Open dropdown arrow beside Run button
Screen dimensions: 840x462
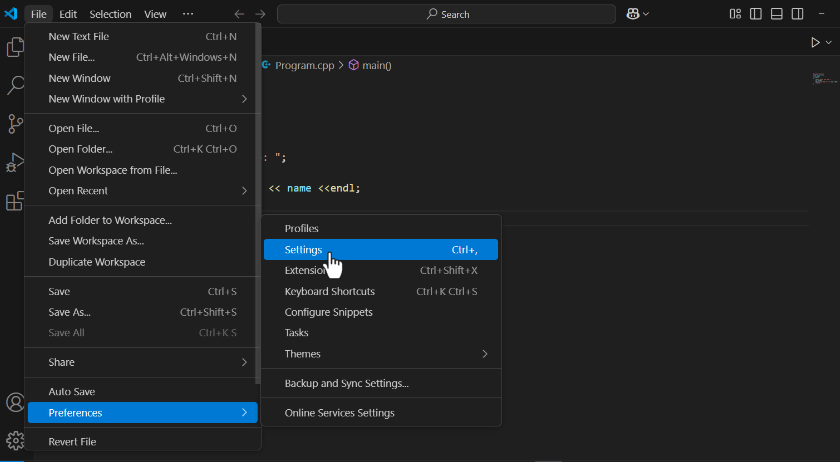point(829,42)
